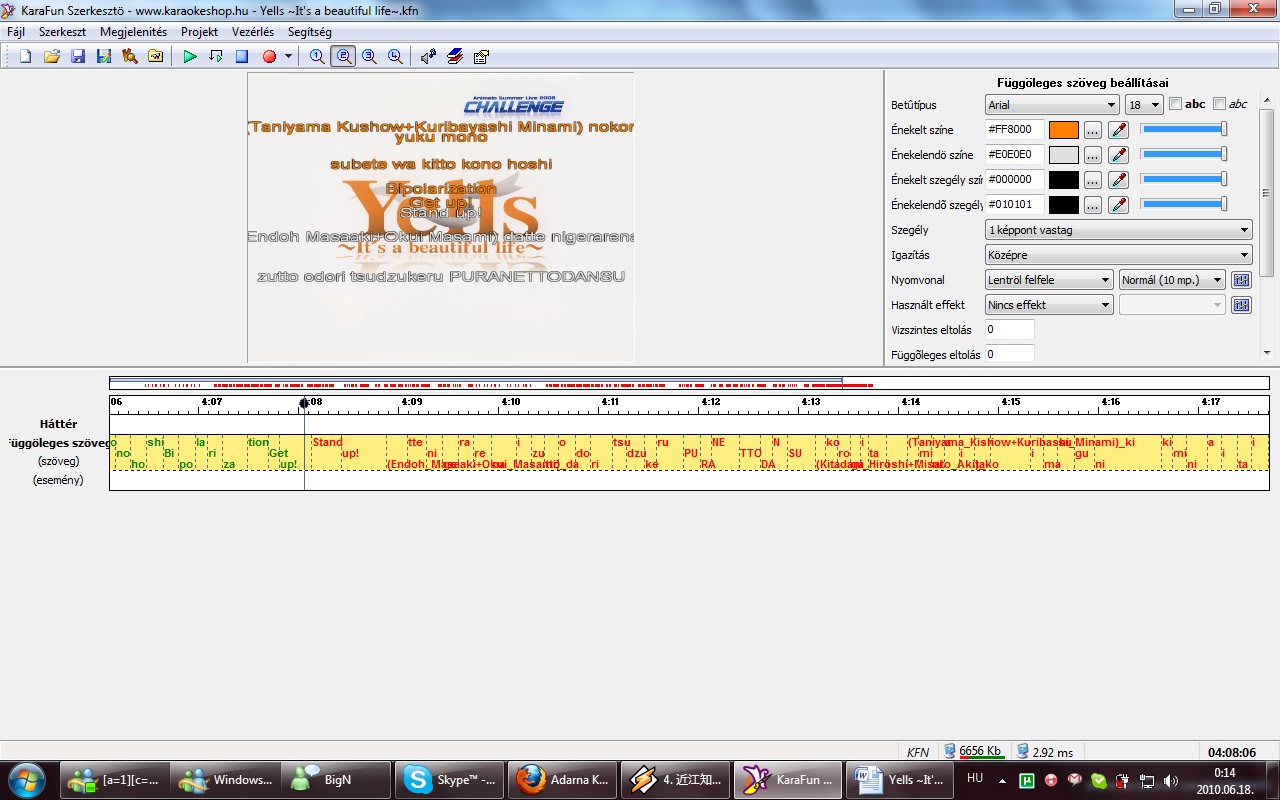Expand Igazítás Középre dropdown
Viewport: 1280px width, 800px height.
point(1119,255)
